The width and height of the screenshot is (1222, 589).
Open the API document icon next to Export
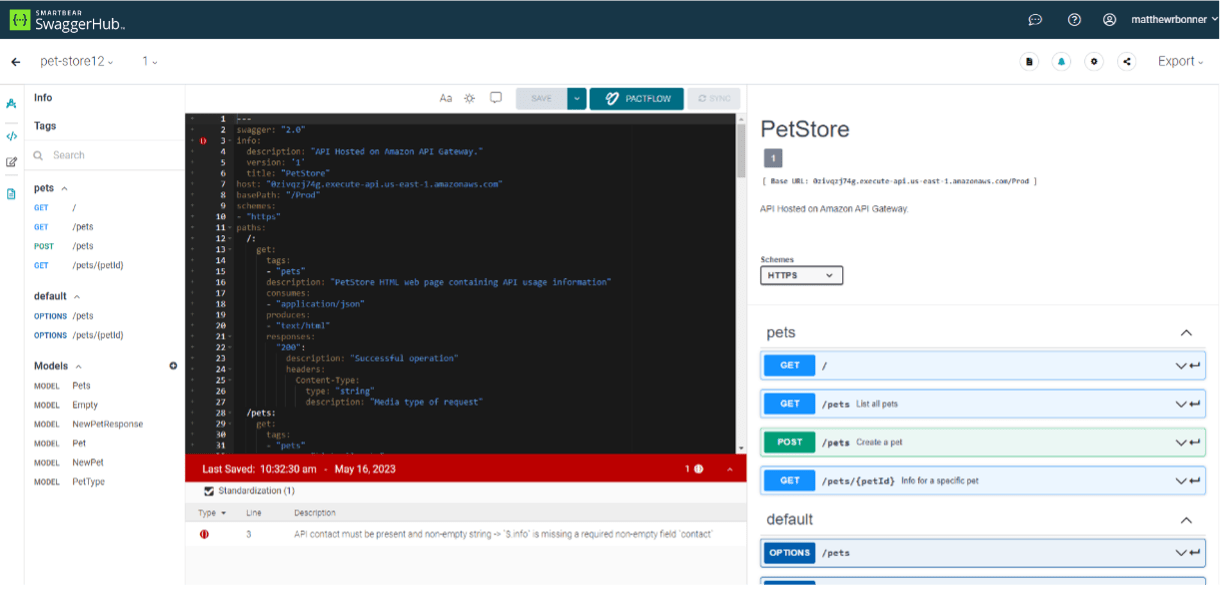[1029, 62]
